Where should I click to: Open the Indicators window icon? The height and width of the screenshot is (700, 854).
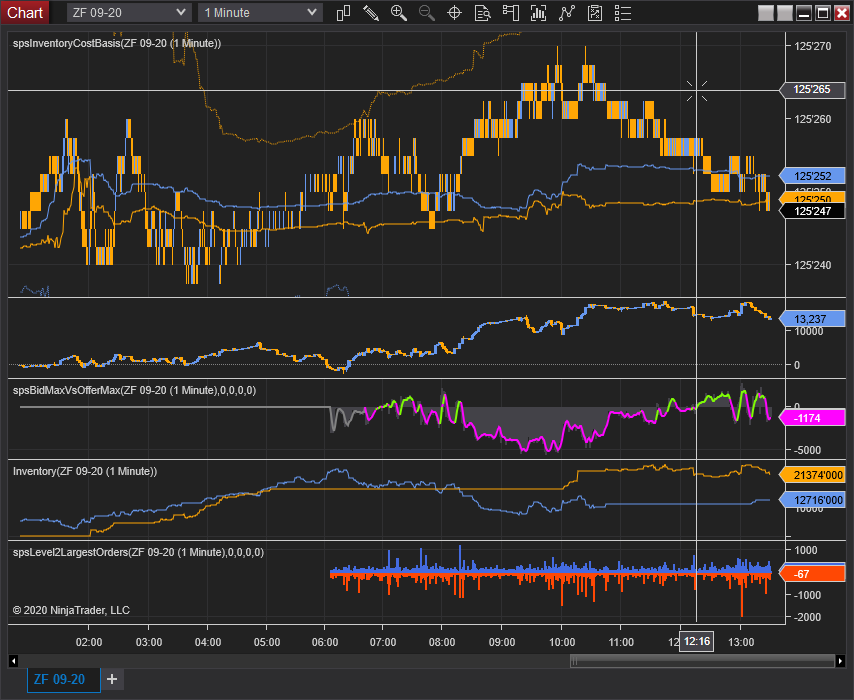pos(539,13)
